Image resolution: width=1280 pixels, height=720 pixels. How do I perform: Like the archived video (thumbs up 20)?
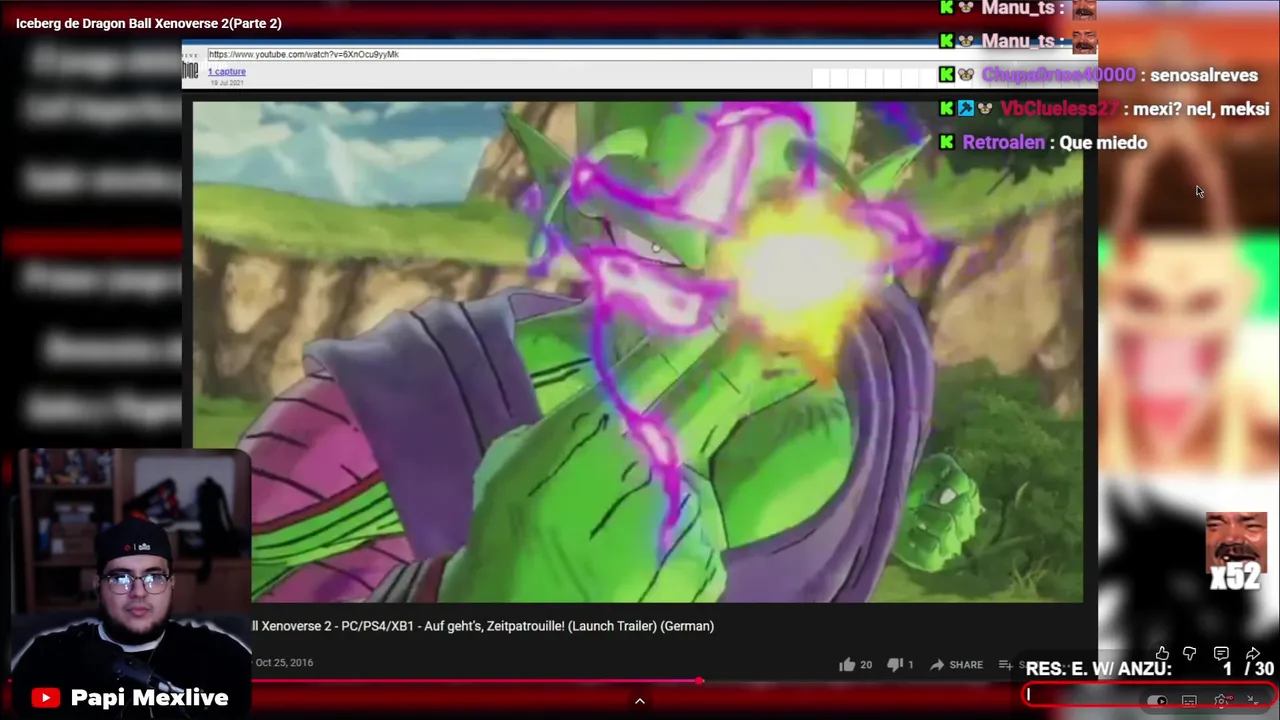click(x=855, y=664)
